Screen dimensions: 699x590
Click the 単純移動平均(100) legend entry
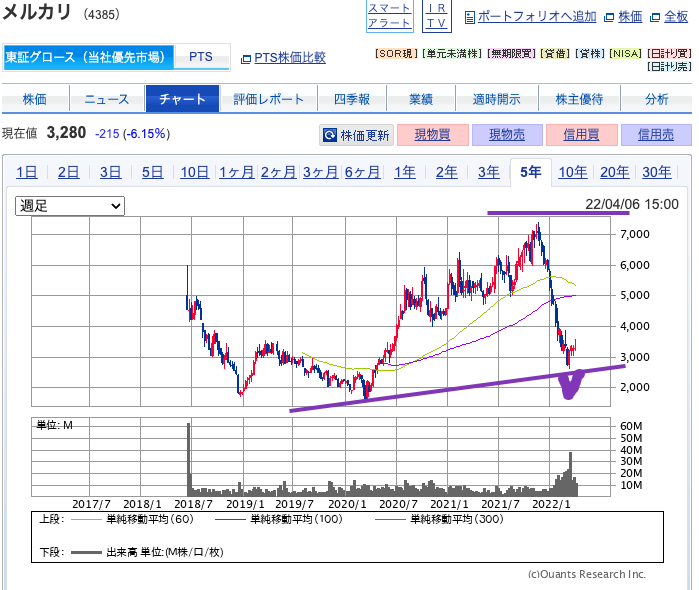[x=279, y=520]
